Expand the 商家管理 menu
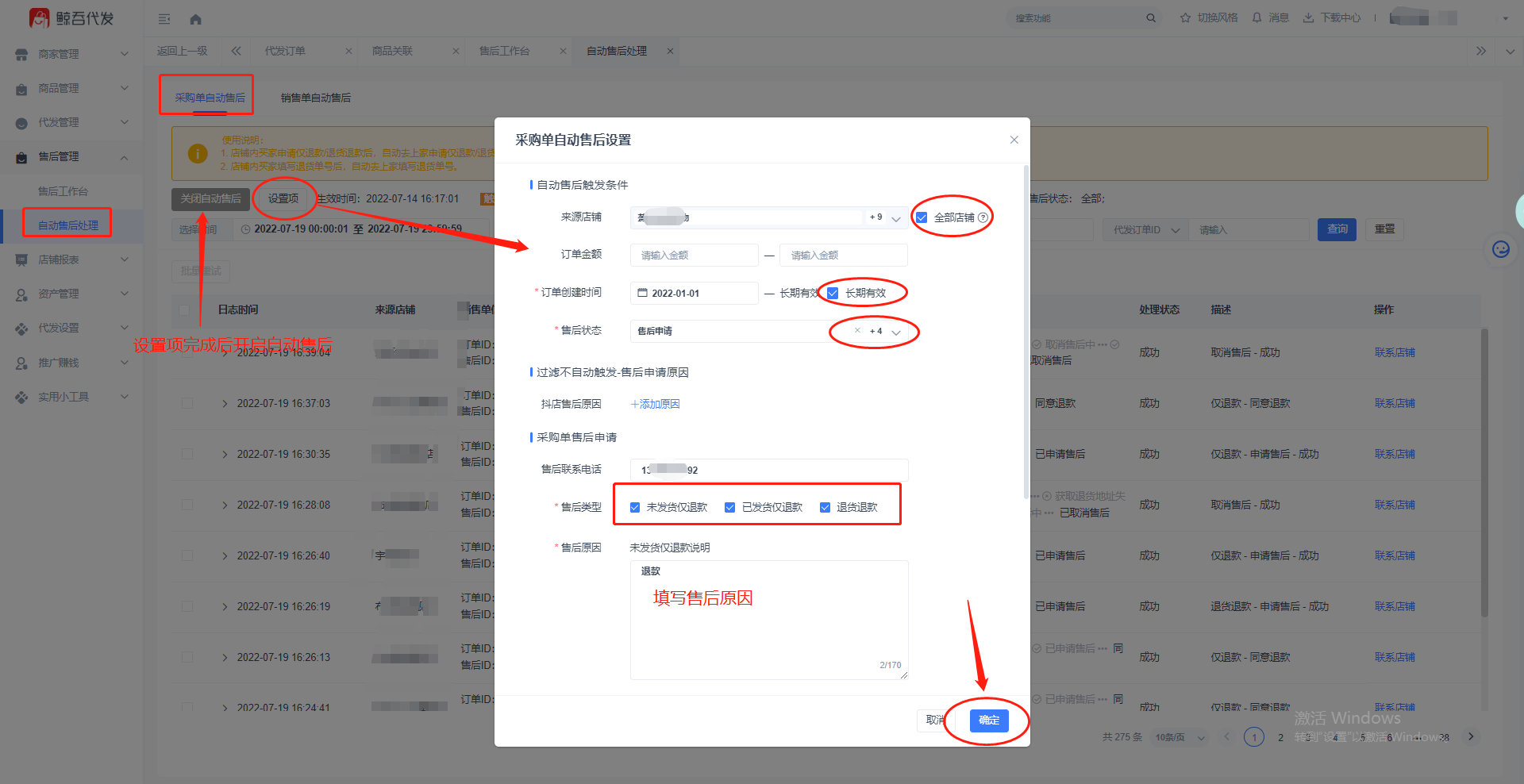The height and width of the screenshot is (784, 1524). (124, 54)
